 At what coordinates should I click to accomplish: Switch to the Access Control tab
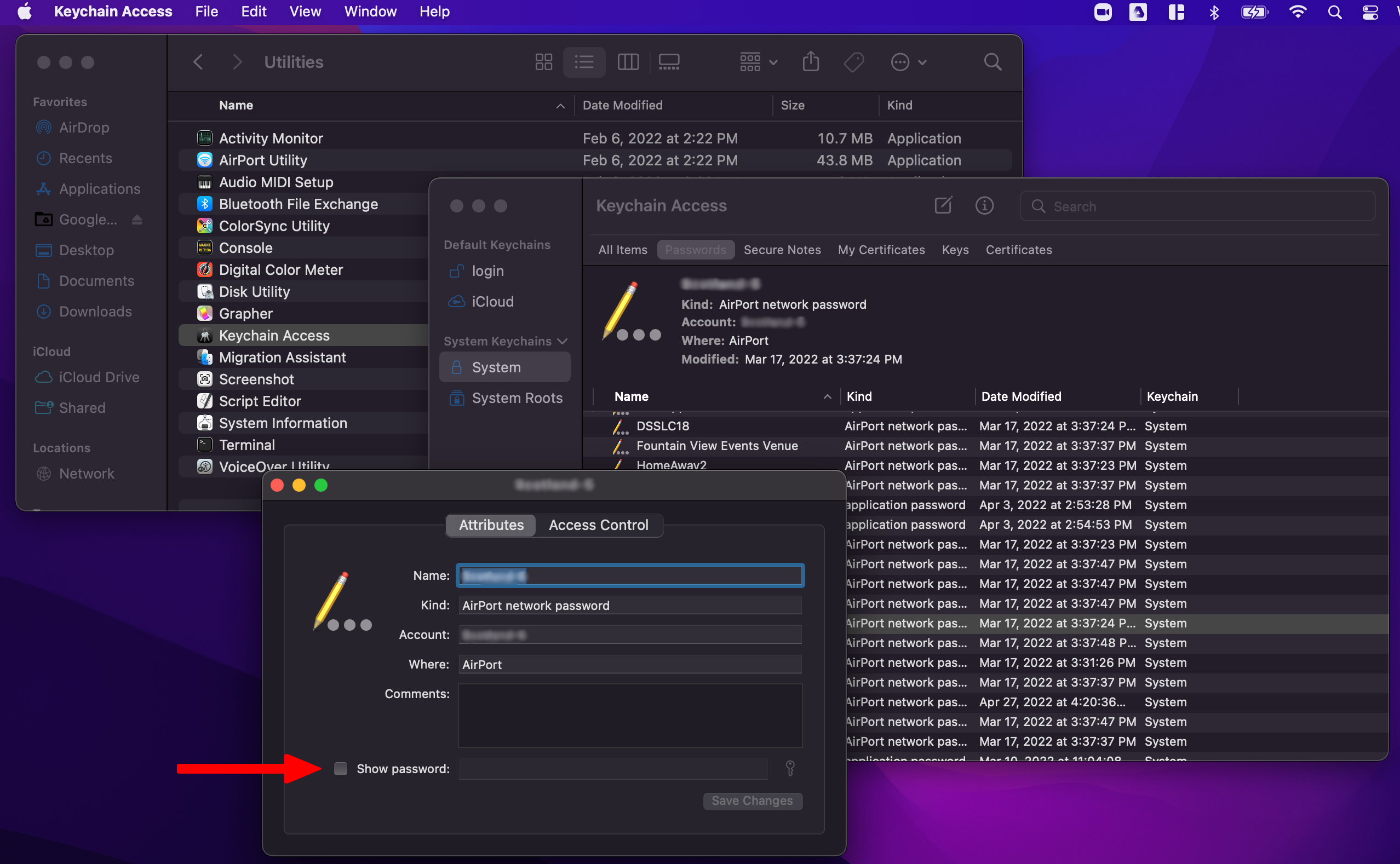click(599, 525)
